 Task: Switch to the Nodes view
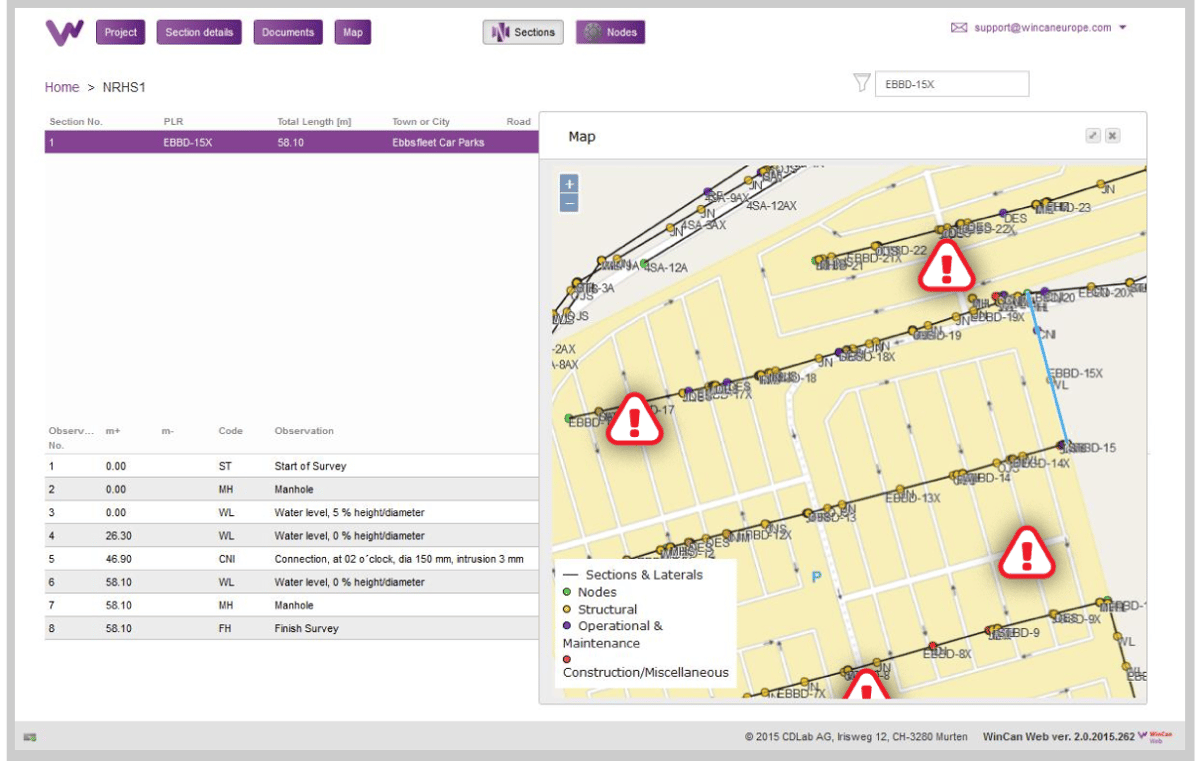(610, 32)
